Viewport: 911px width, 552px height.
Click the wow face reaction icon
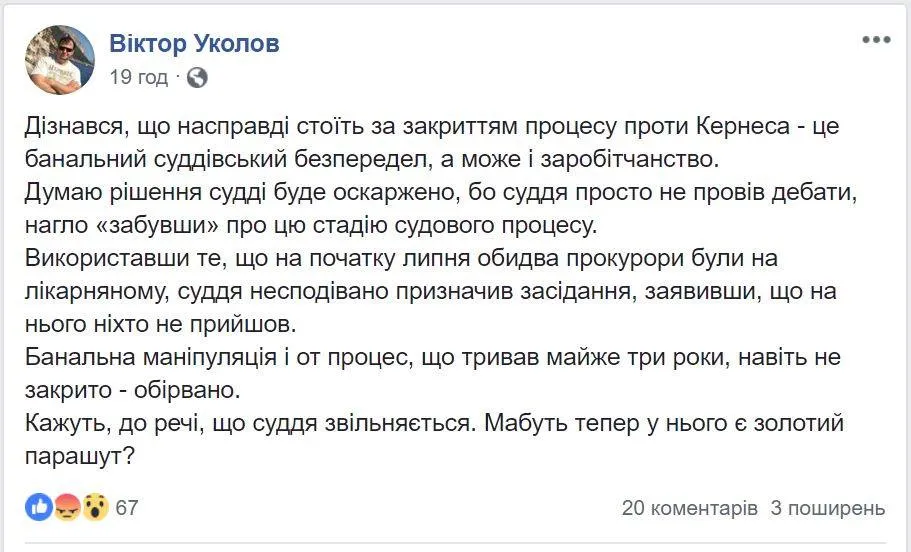[95, 507]
